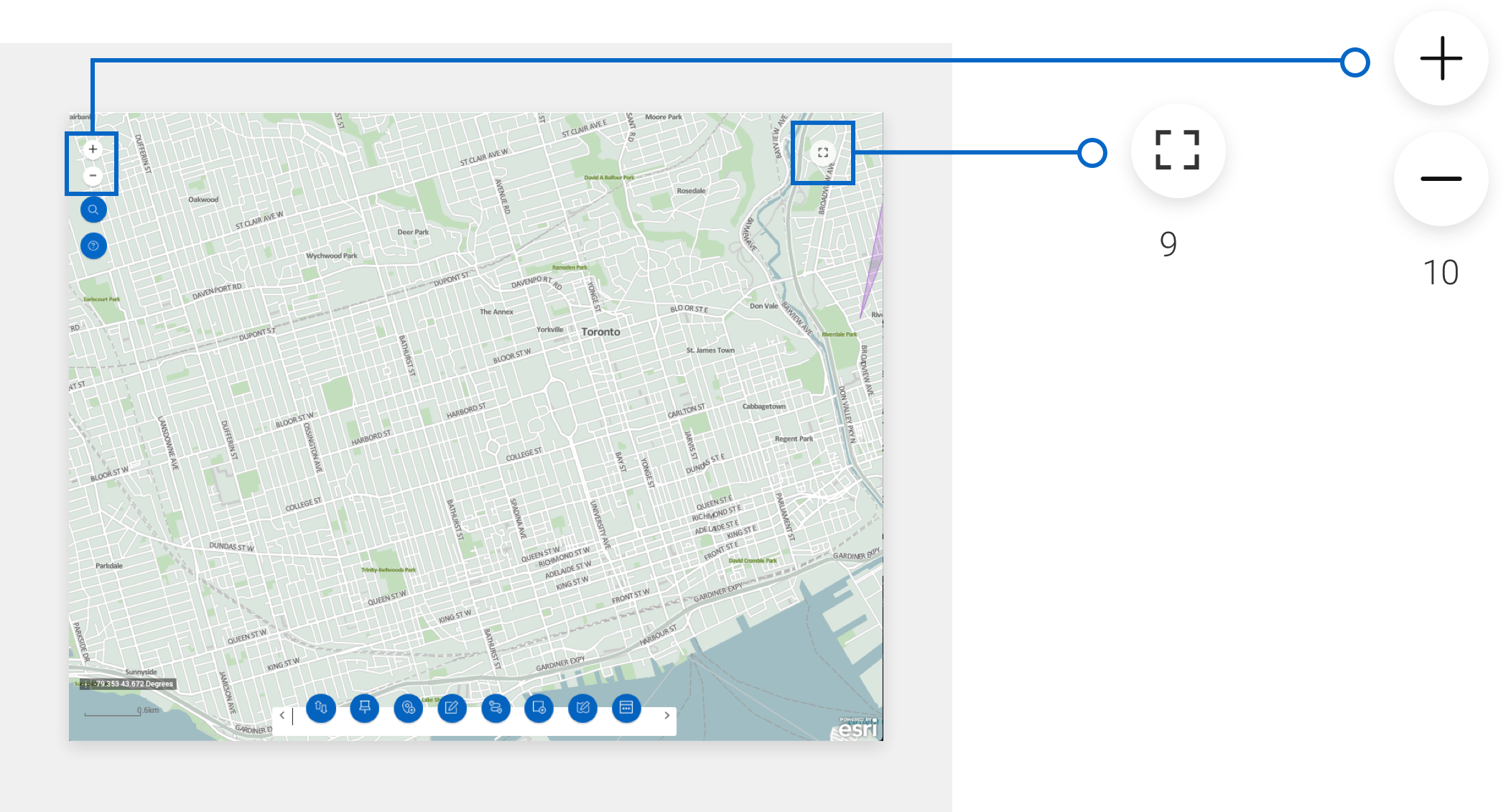Image resolution: width=1506 pixels, height=812 pixels.
Task: Open the help tool on the map
Action: coord(93,246)
